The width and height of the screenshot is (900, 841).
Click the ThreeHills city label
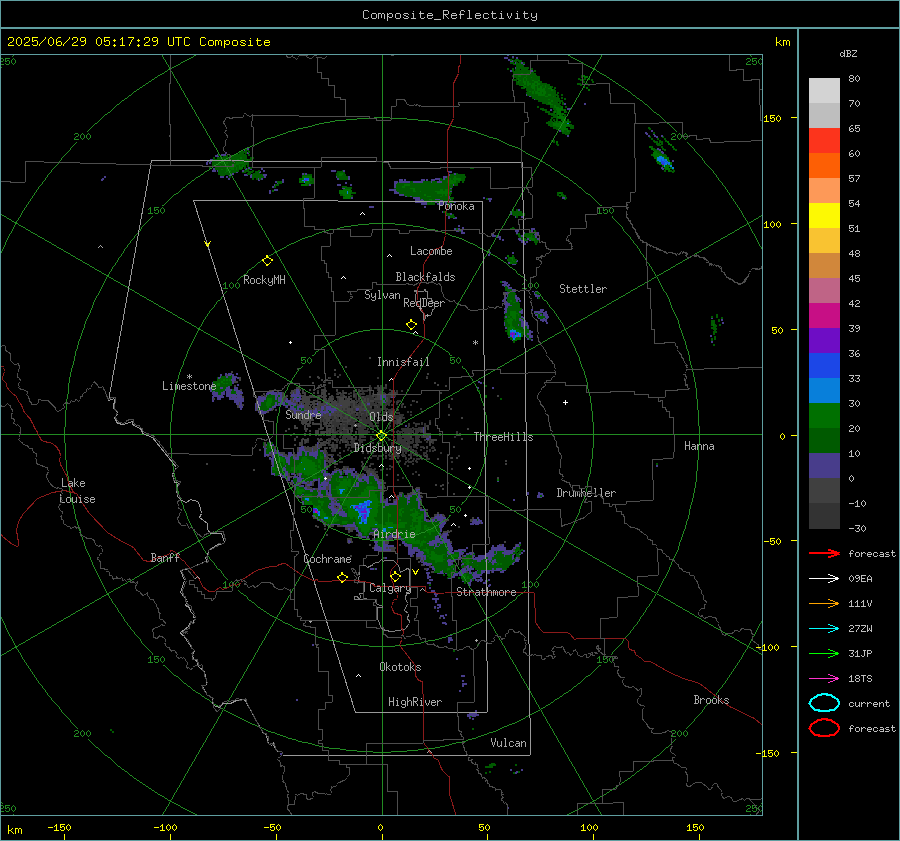pos(503,437)
